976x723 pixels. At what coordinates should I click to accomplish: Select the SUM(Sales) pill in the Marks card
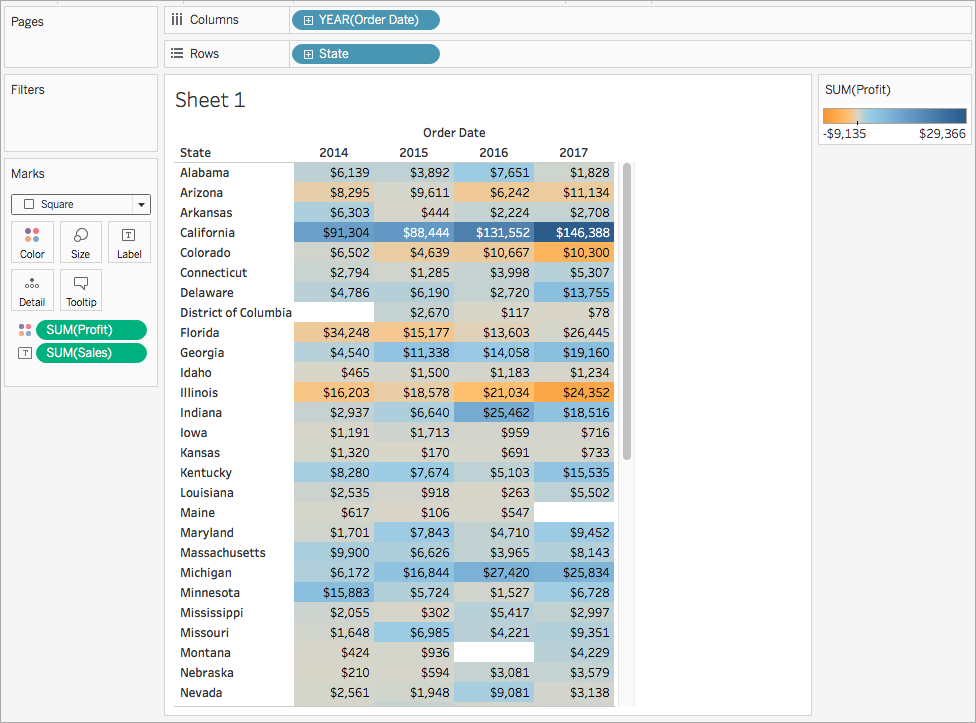point(91,353)
